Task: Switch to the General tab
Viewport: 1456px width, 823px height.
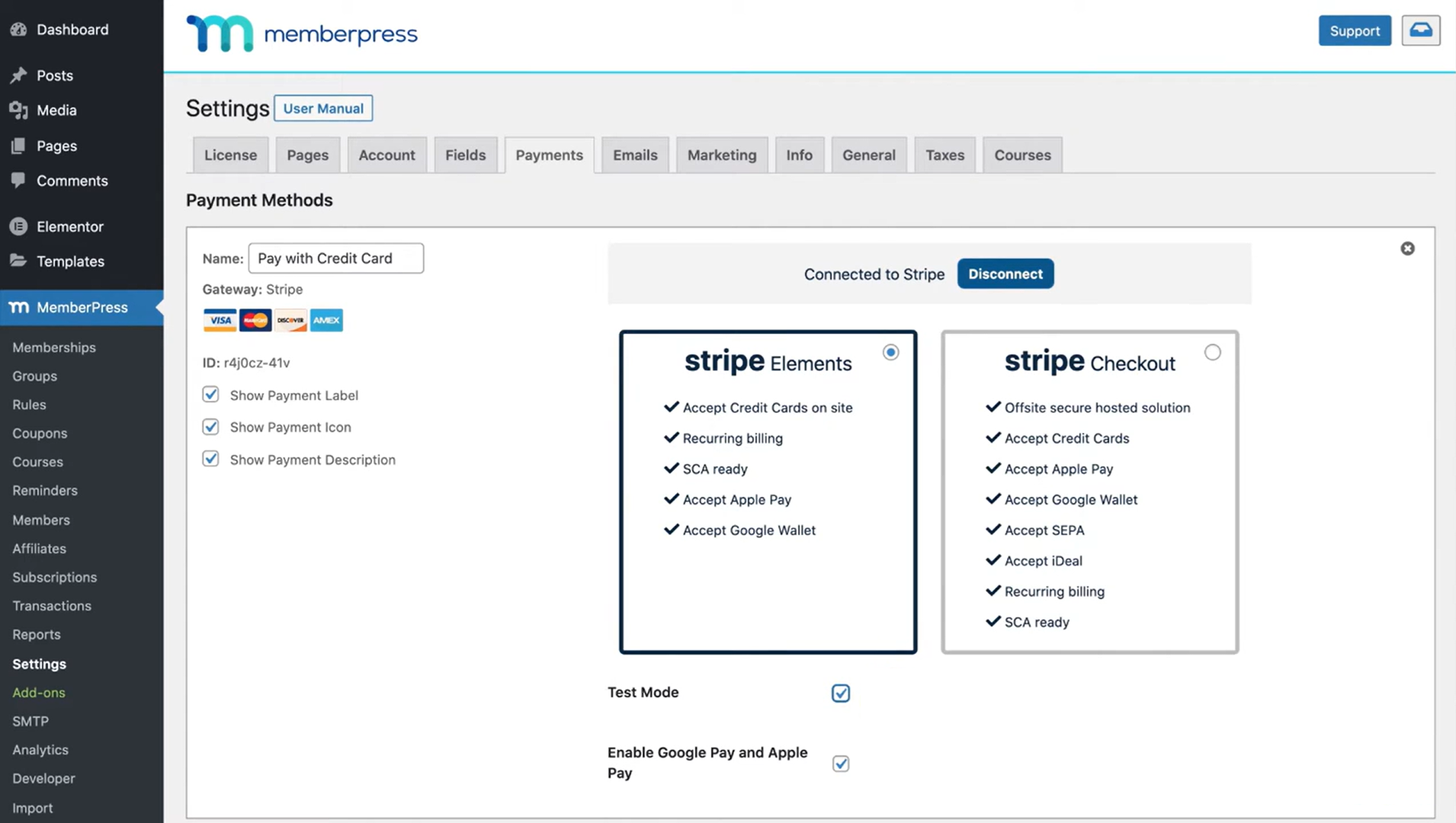Action: [x=869, y=155]
